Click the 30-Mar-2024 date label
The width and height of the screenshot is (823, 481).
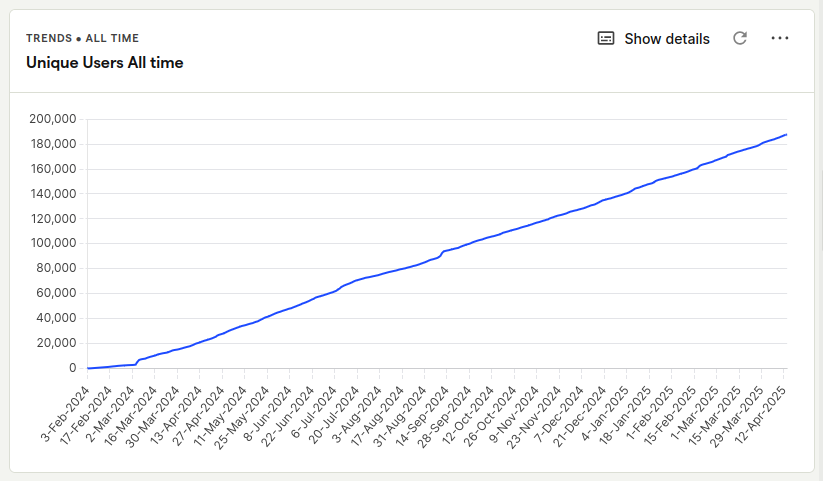tap(152, 416)
